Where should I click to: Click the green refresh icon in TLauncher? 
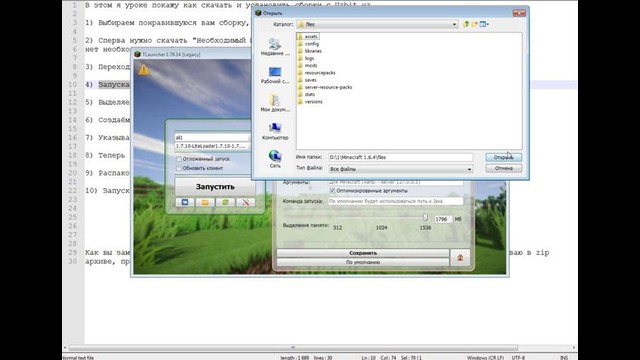[x=225, y=202]
